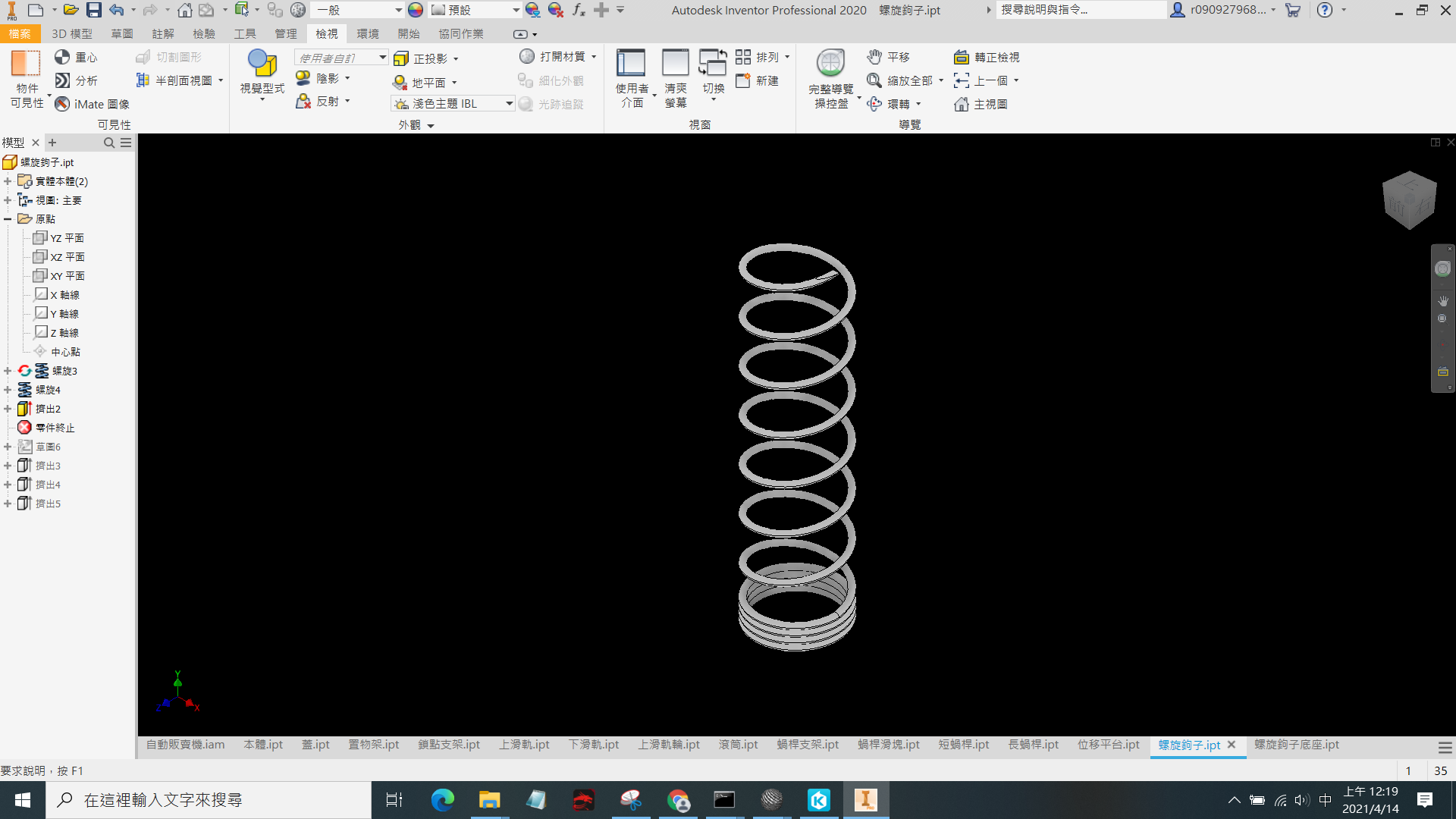
Task: Select the Orbit (環轉) tool
Action: pyautogui.click(x=894, y=104)
